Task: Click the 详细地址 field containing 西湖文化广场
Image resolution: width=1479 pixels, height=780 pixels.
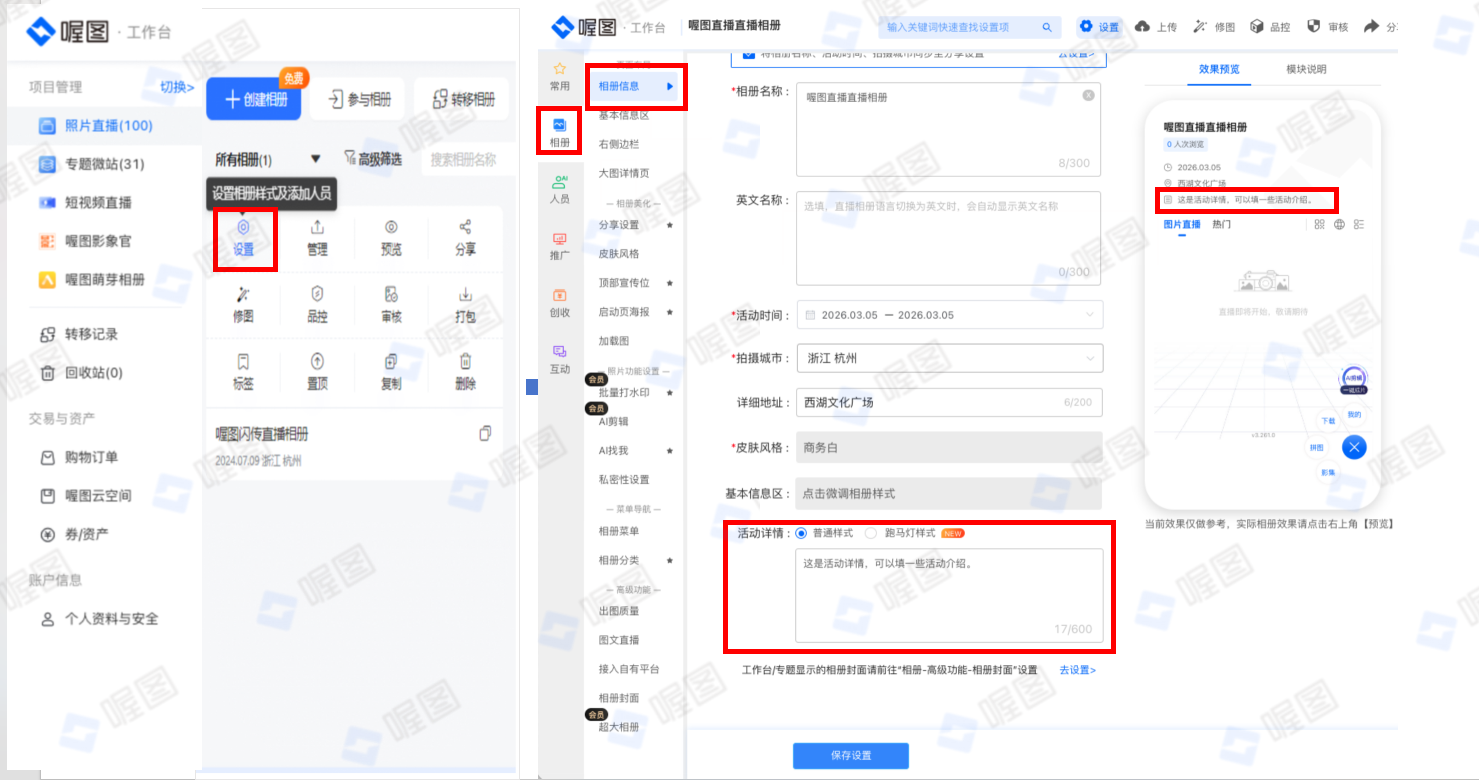Action: tap(949, 402)
